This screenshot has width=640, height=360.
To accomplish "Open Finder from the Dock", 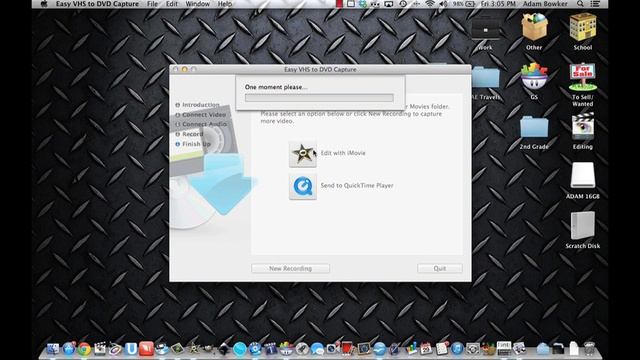I will [53, 349].
